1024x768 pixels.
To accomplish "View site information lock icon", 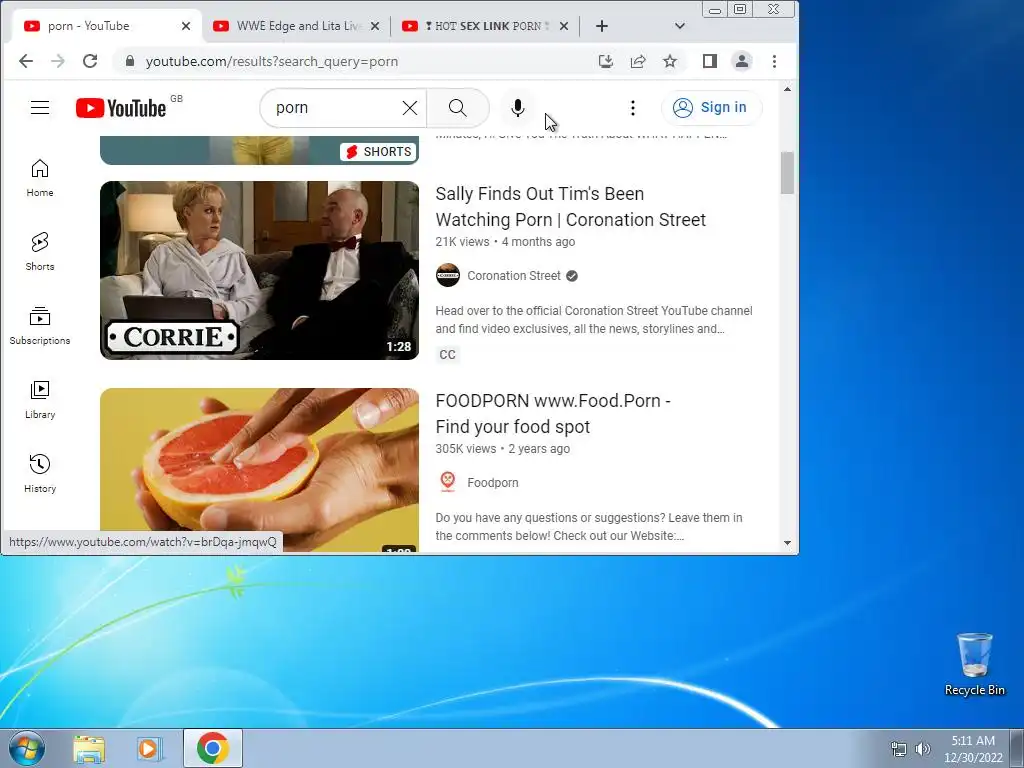I will pos(130,61).
